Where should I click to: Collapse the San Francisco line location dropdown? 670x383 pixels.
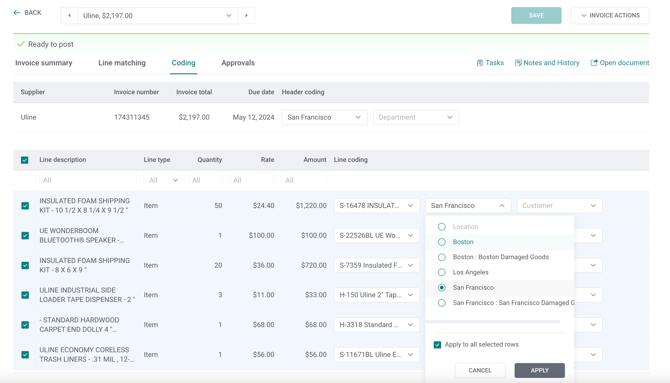pyautogui.click(x=468, y=206)
